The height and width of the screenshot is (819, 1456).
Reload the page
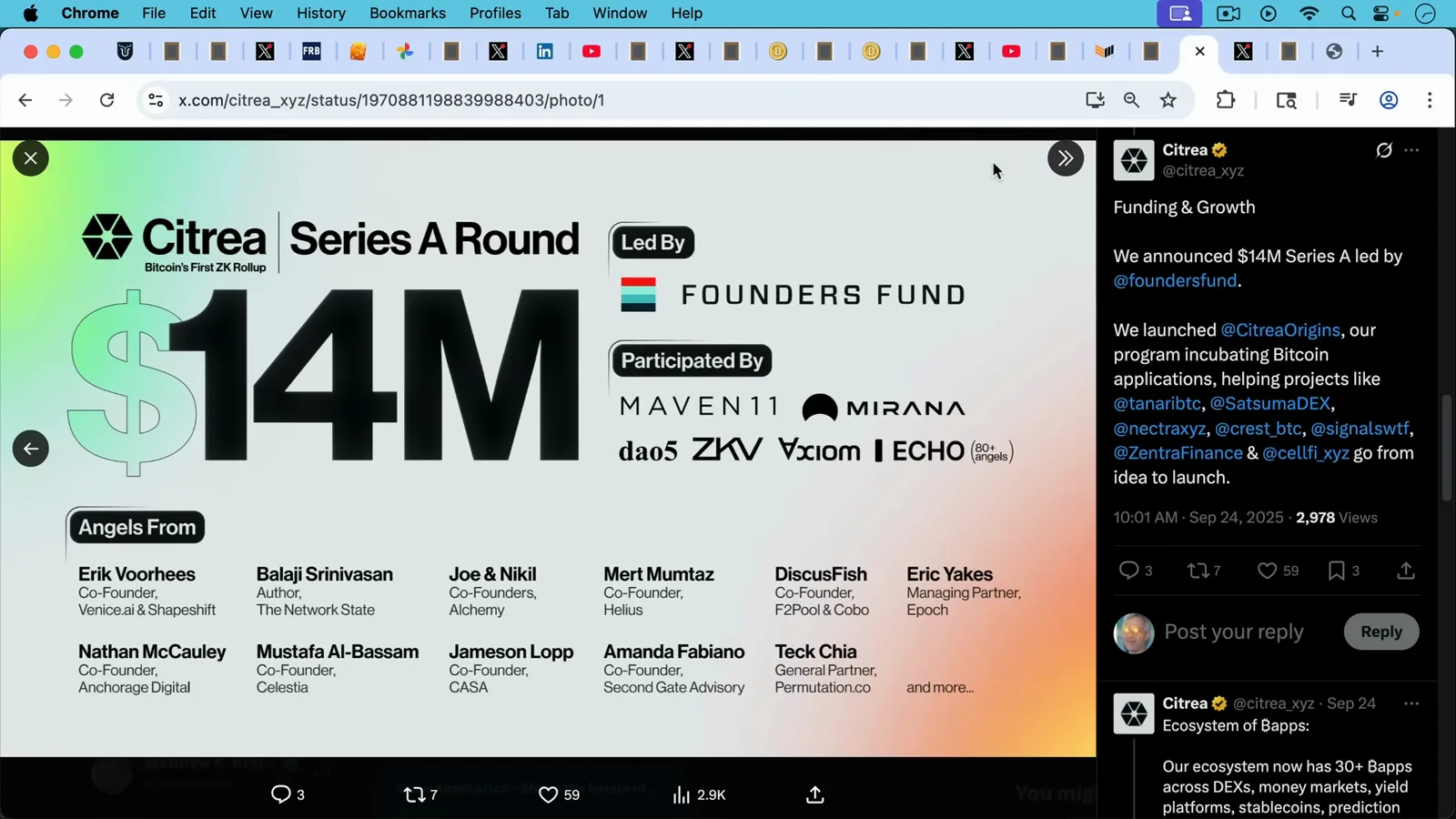[x=107, y=100]
